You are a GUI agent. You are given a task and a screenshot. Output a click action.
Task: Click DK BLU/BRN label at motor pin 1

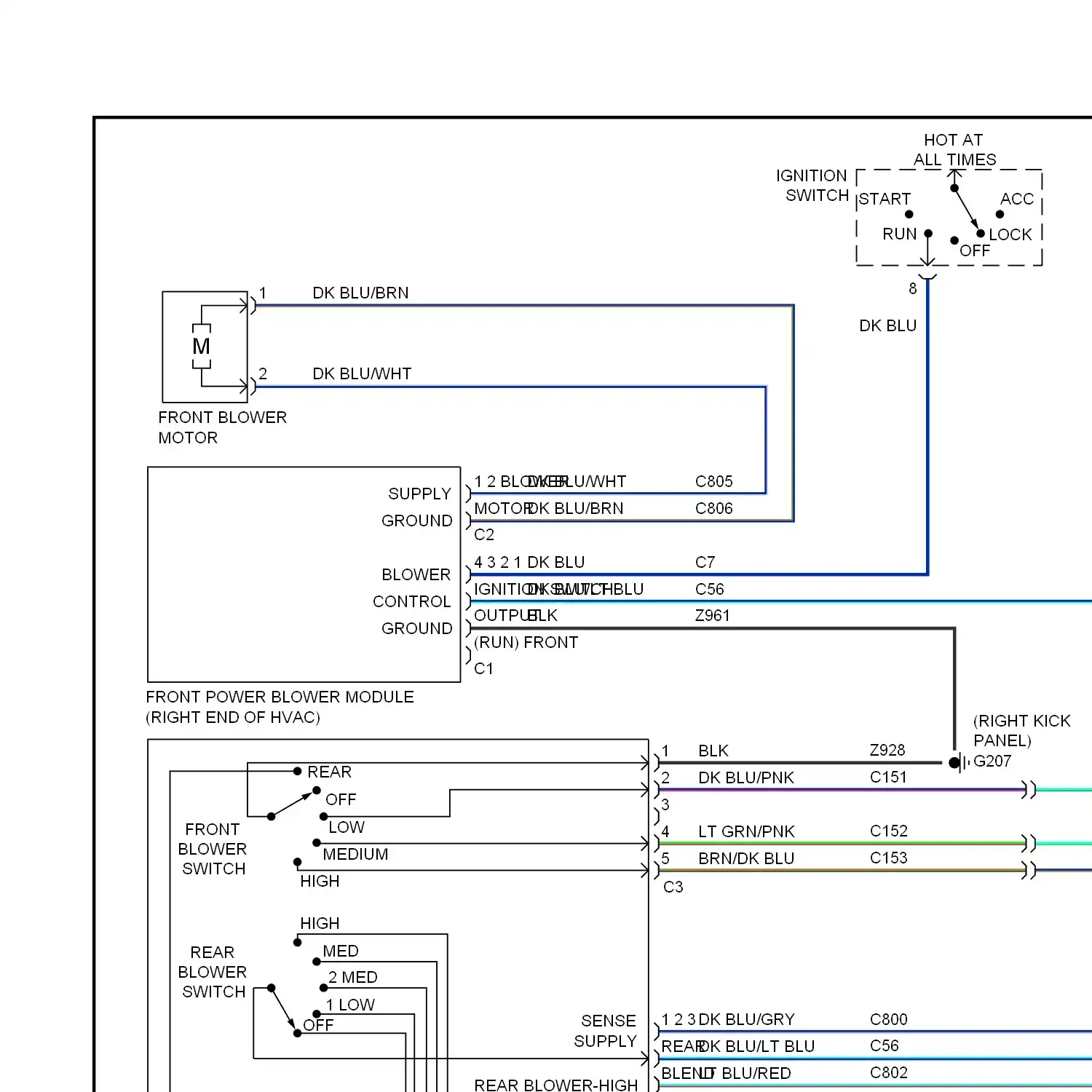click(360, 293)
